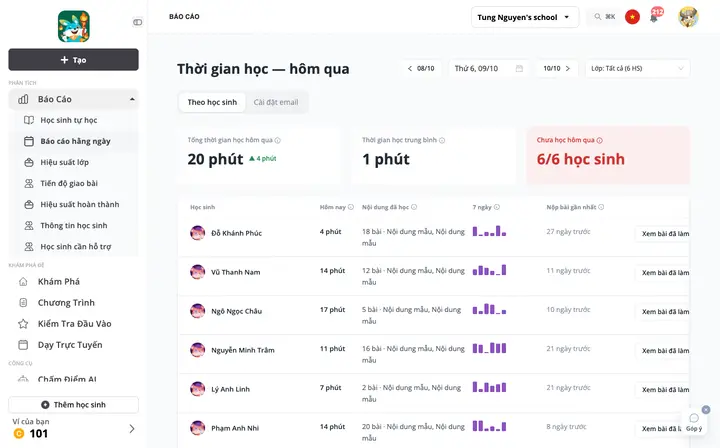Open Học sinh tự học report
This screenshot has height=448, width=720.
73,120
